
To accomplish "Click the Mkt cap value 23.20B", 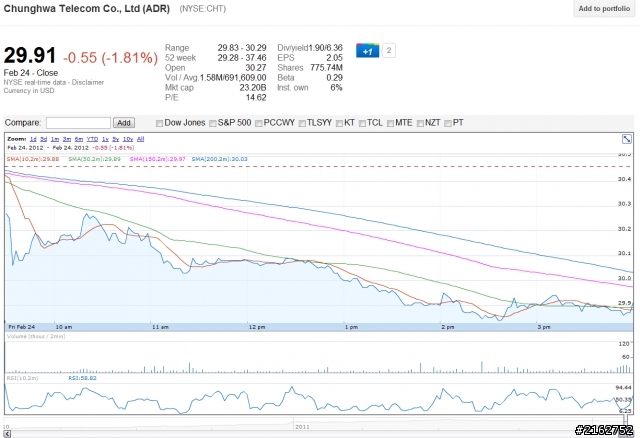I will pos(253,87).
